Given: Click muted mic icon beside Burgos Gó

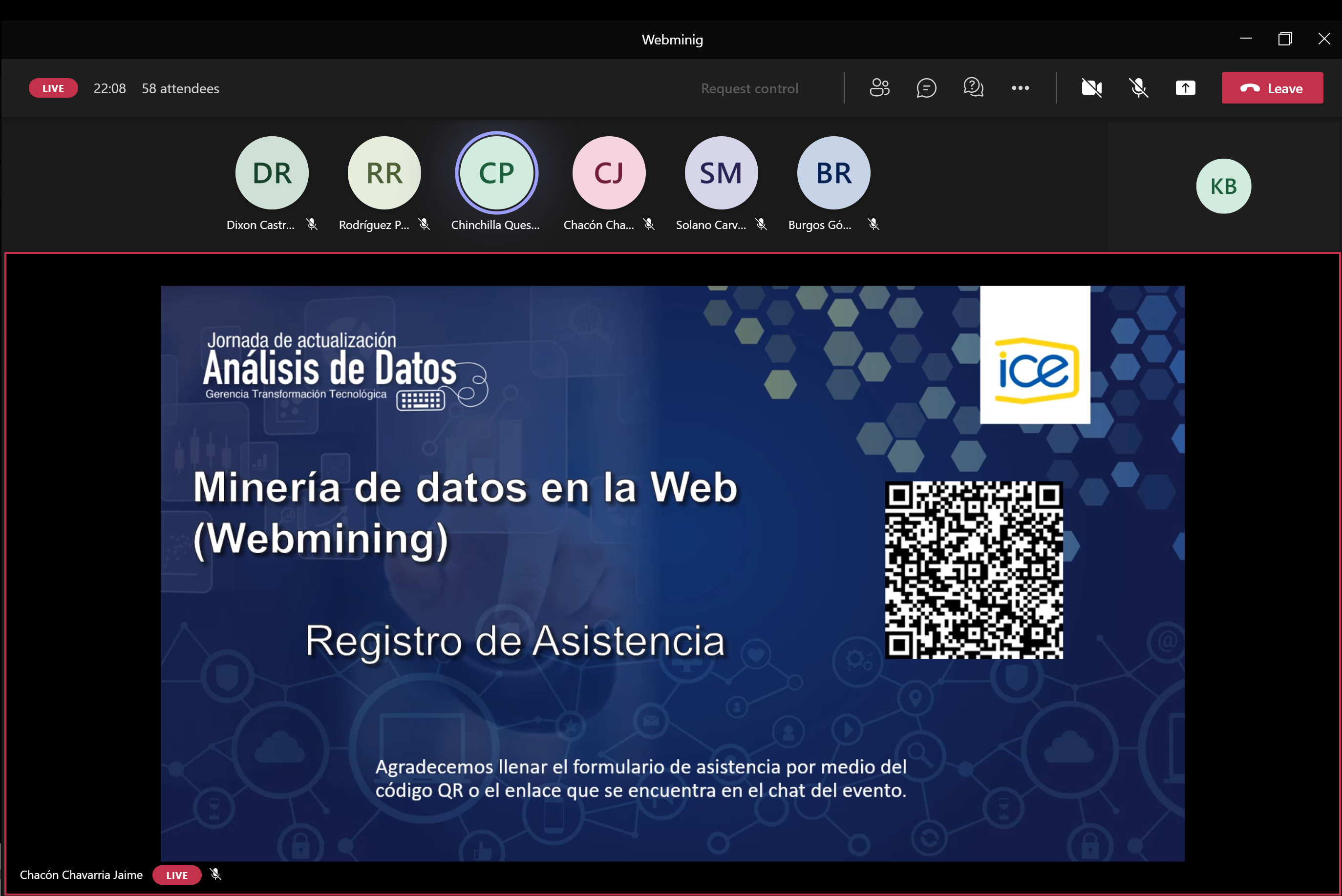Looking at the screenshot, I should click(873, 225).
